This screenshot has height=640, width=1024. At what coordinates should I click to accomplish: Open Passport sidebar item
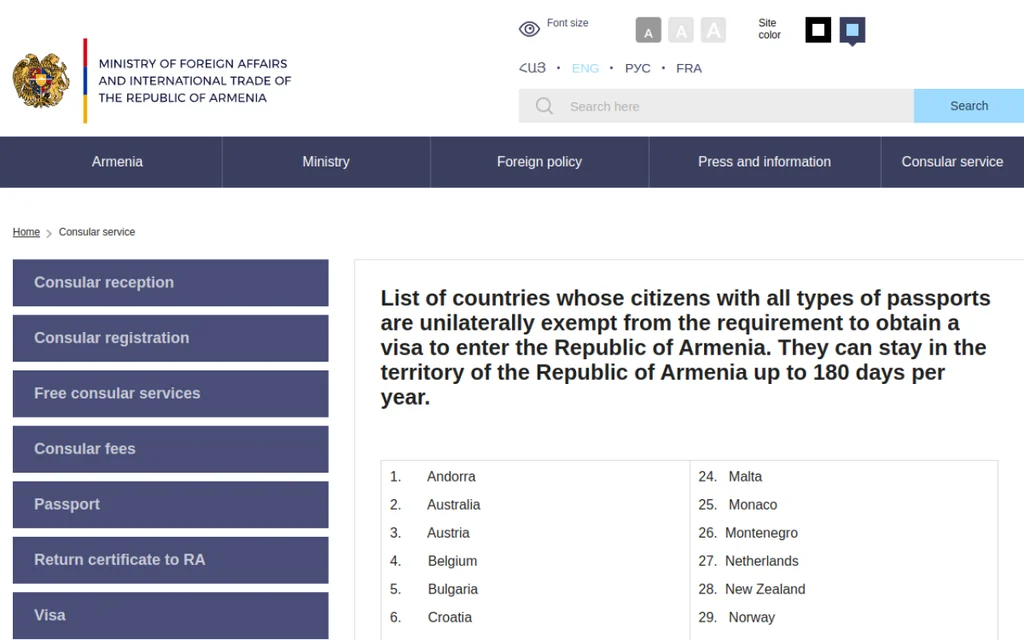170,505
